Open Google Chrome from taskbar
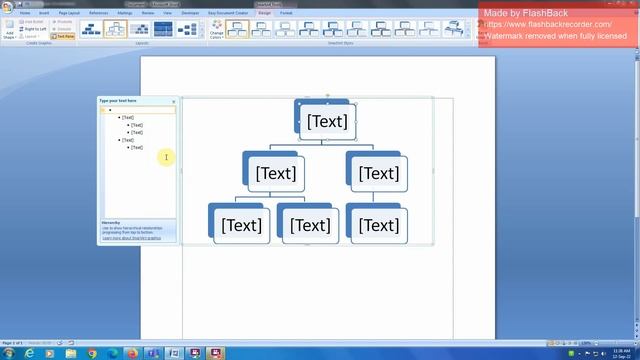This screenshot has width=640, height=360. [x=92, y=353]
